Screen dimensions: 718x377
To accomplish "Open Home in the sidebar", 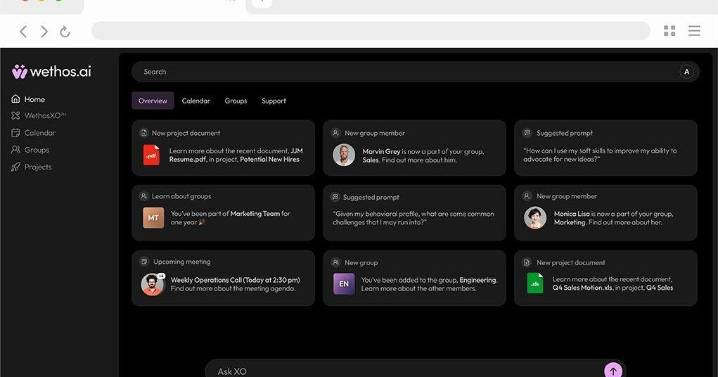I will [28, 99].
